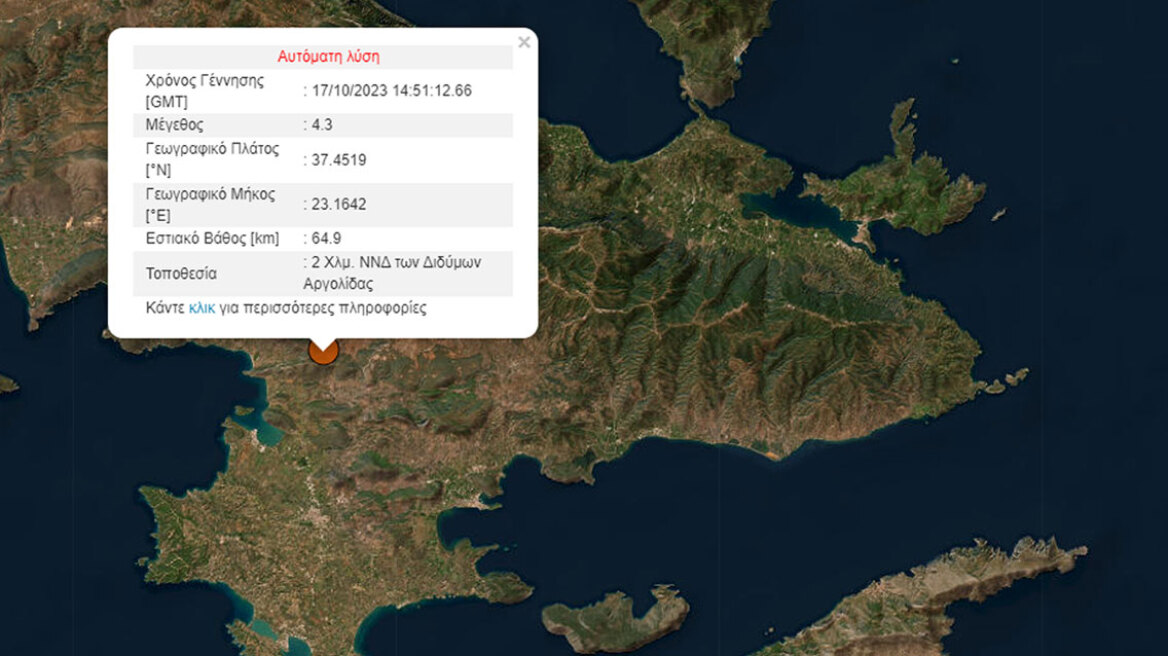The width and height of the screenshot is (1168, 656).
Task: Click the orange earthquake epicenter marker
Action: [323, 352]
